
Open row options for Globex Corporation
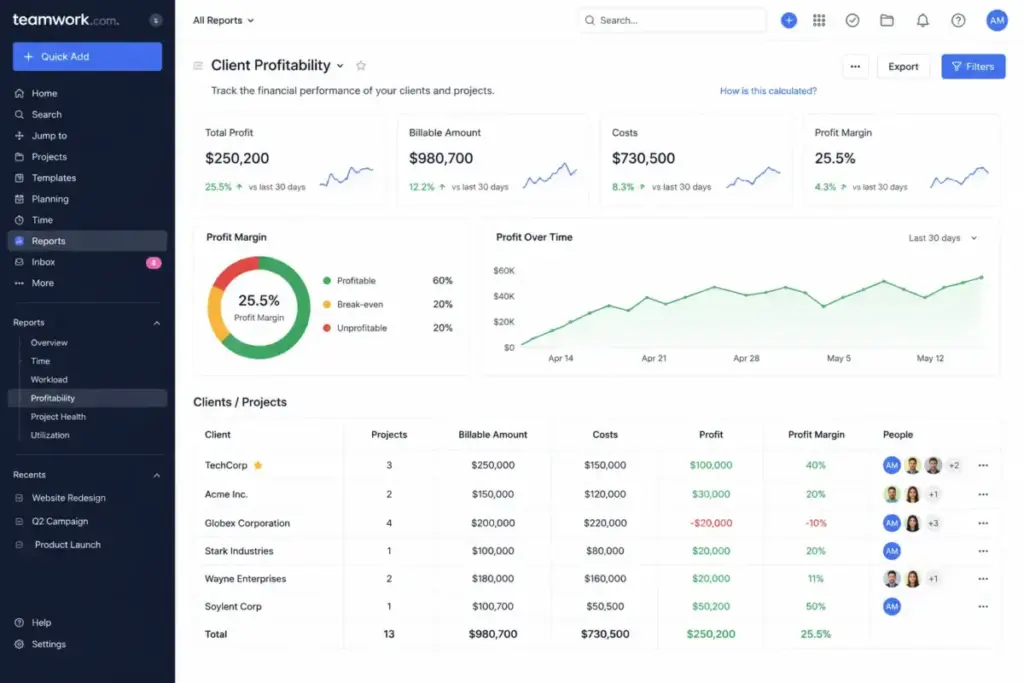(983, 523)
